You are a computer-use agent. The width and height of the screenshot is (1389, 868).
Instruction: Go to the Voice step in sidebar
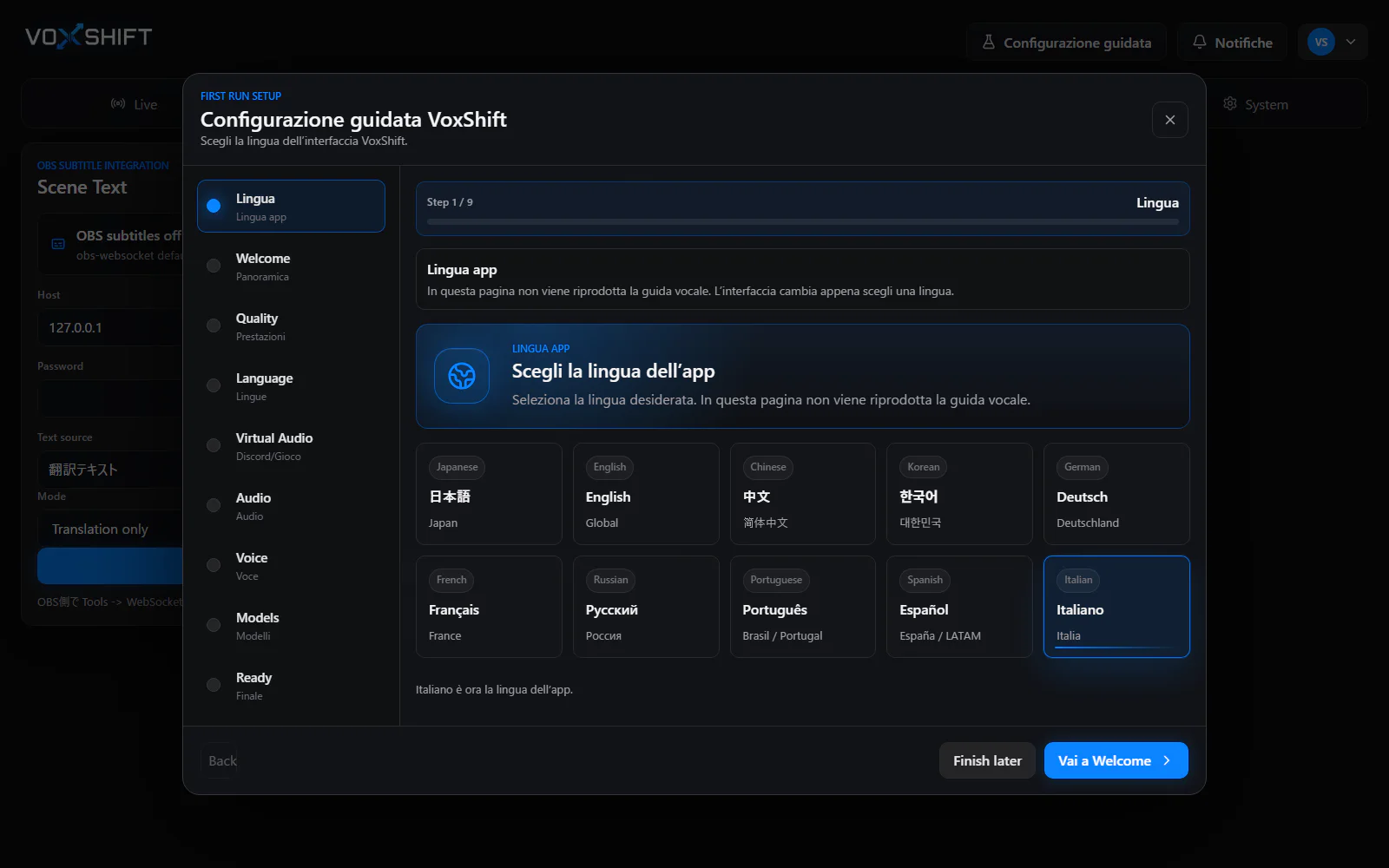pyautogui.click(x=291, y=565)
